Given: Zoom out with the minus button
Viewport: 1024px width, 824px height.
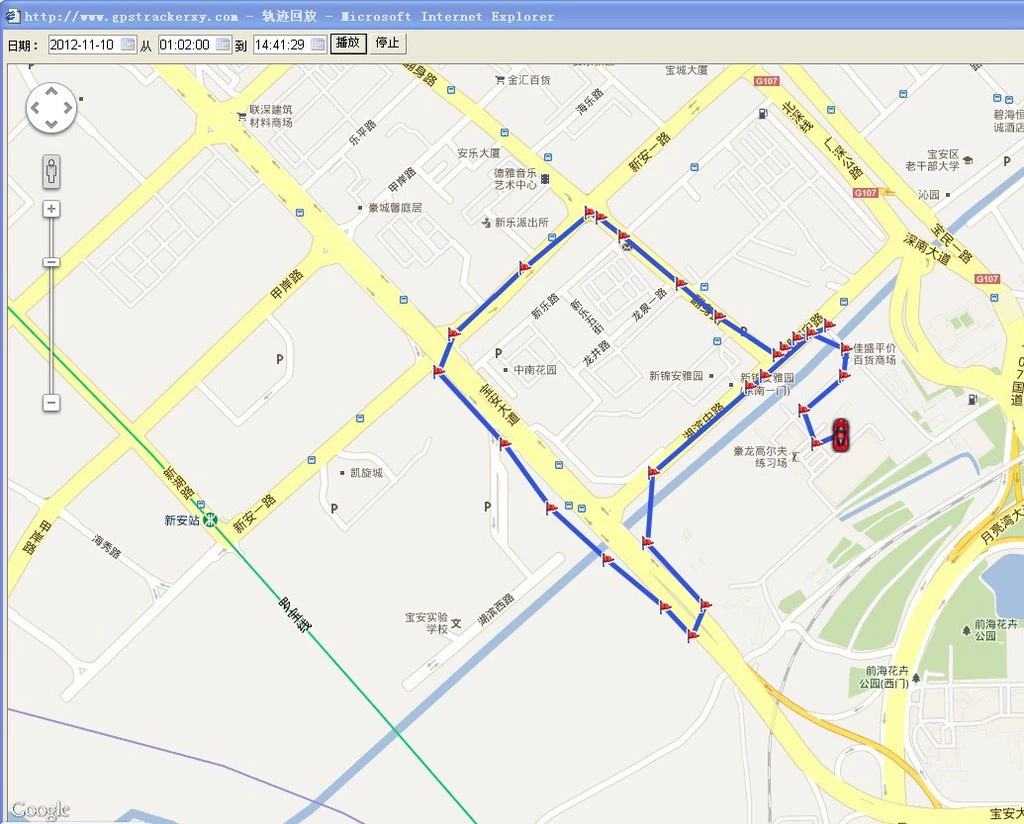Looking at the screenshot, I should coord(52,402).
